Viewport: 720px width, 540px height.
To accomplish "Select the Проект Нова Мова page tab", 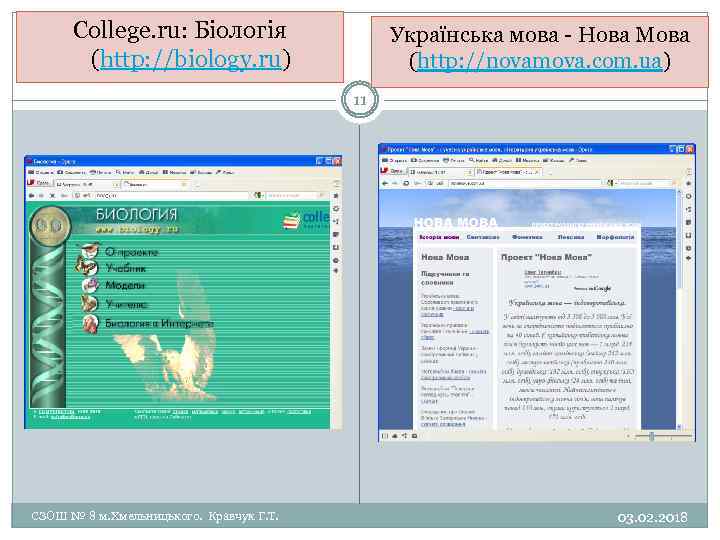I will 508,172.
